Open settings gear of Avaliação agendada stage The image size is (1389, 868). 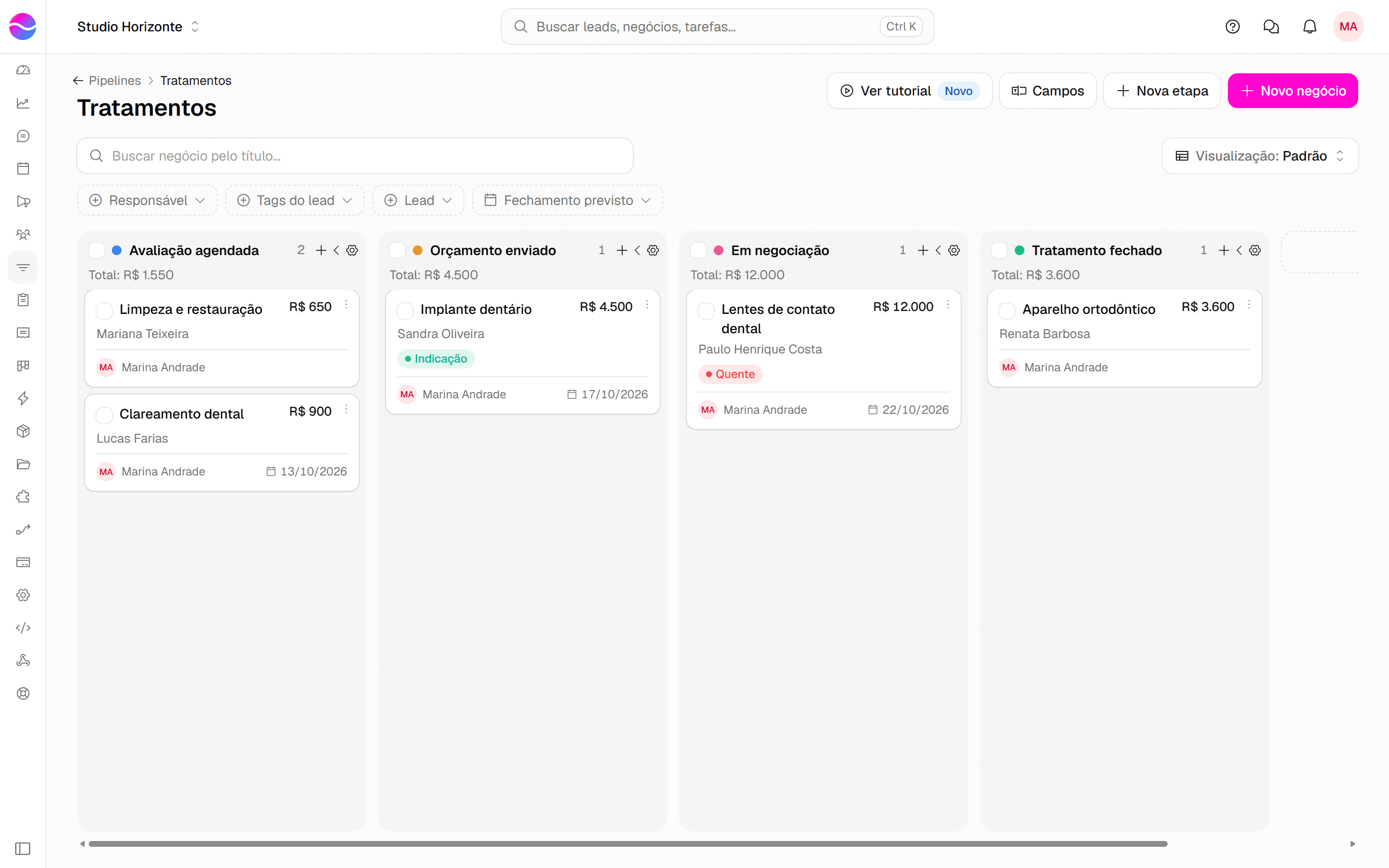coord(353,250)
